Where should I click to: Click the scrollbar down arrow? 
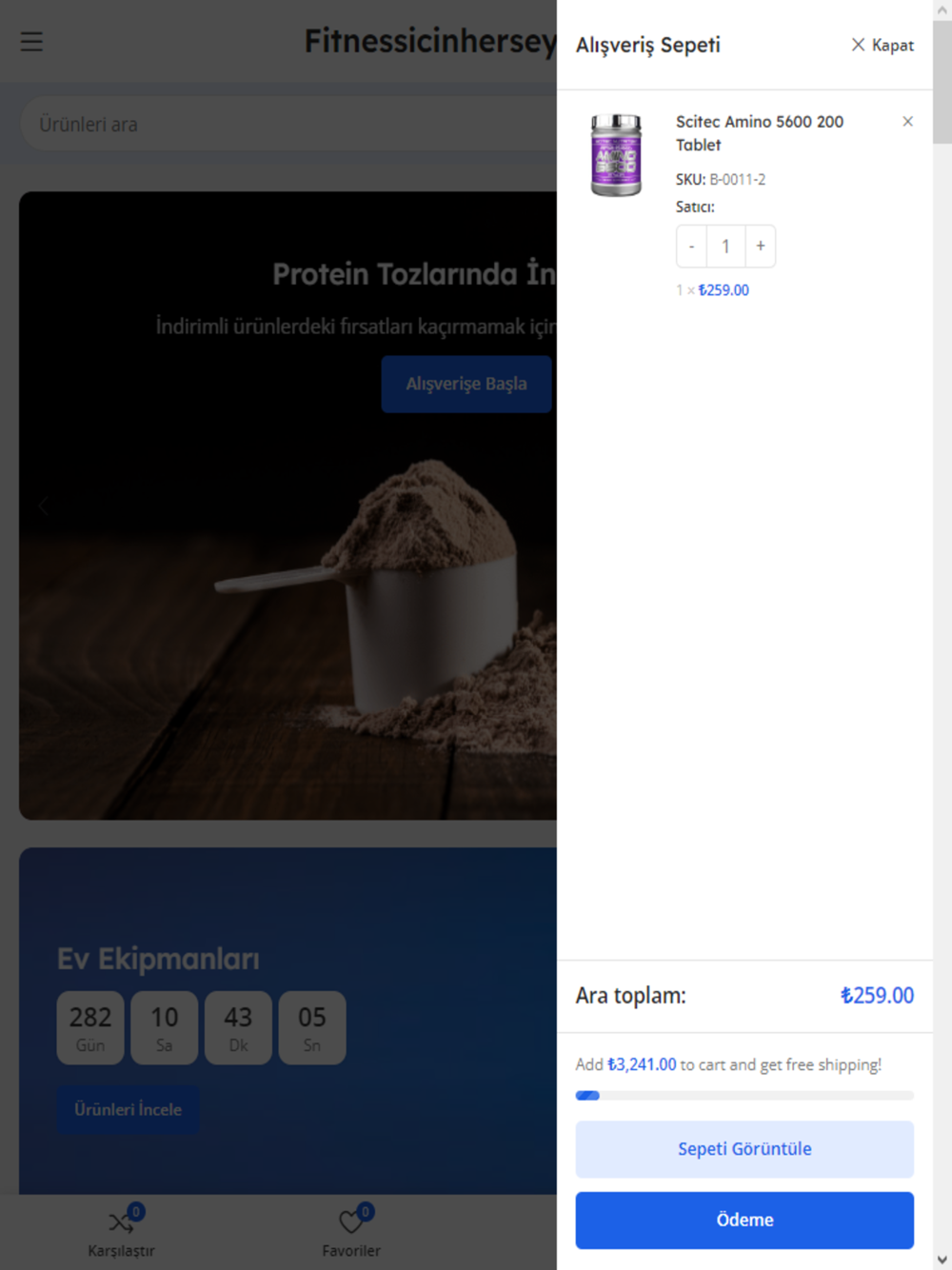(x=942, y=1260)
